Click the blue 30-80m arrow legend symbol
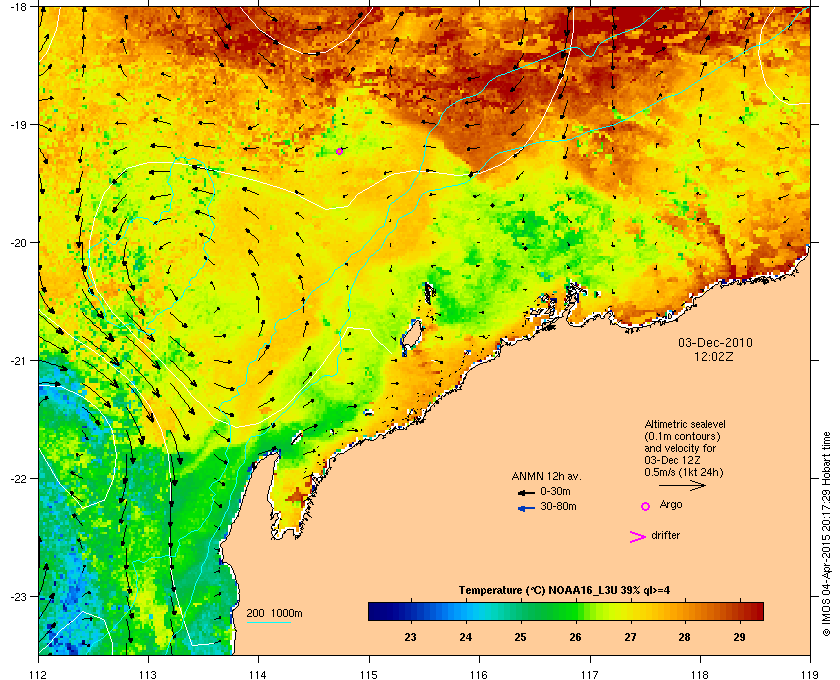This screenshot has width=840, height=680. 526,509
